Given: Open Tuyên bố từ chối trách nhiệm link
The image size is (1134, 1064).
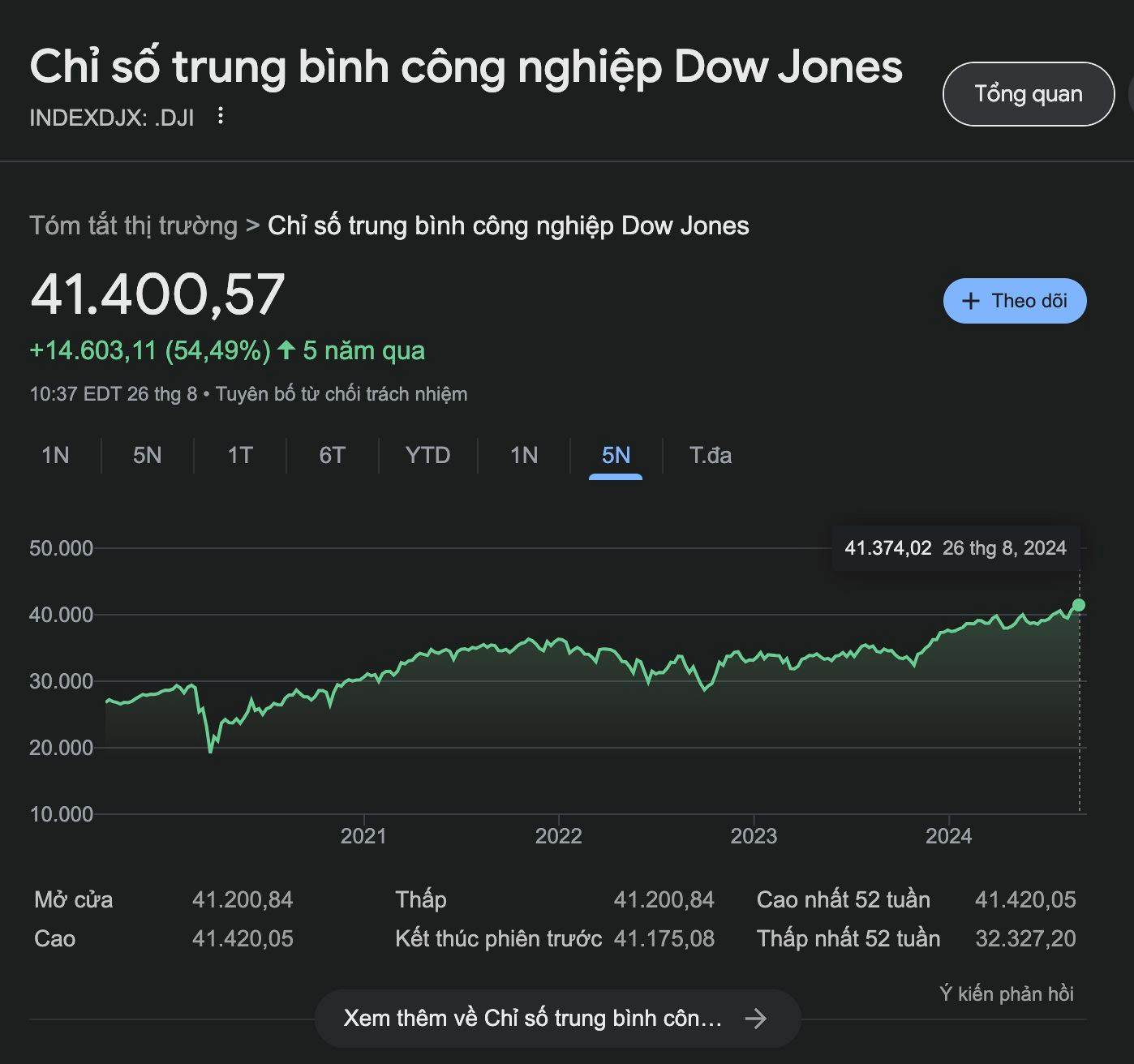Looking at the screenshot, I should tap(341, 394).
